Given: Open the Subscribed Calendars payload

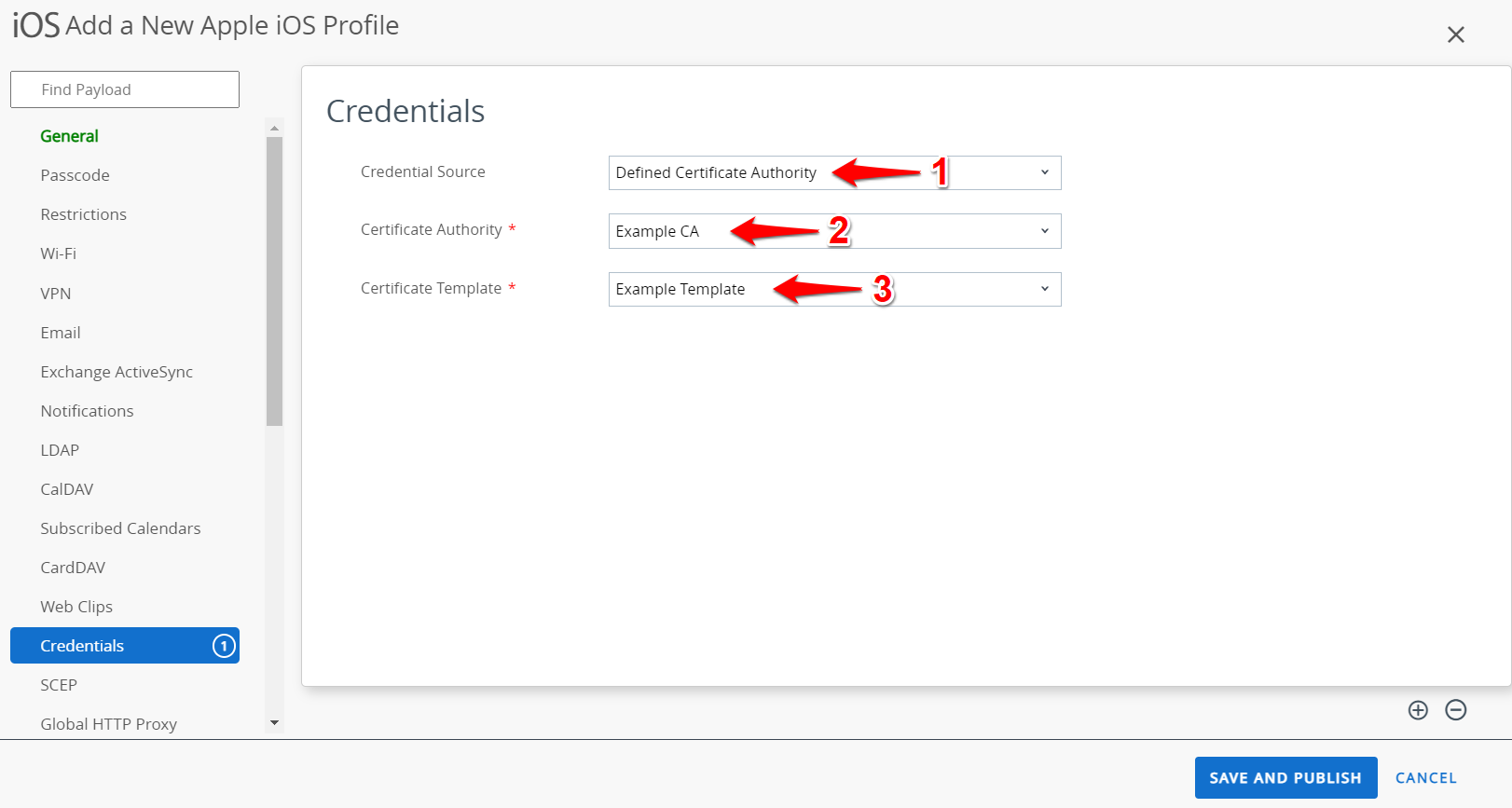Looking at the screenshot, I should [x=120, y=528].
